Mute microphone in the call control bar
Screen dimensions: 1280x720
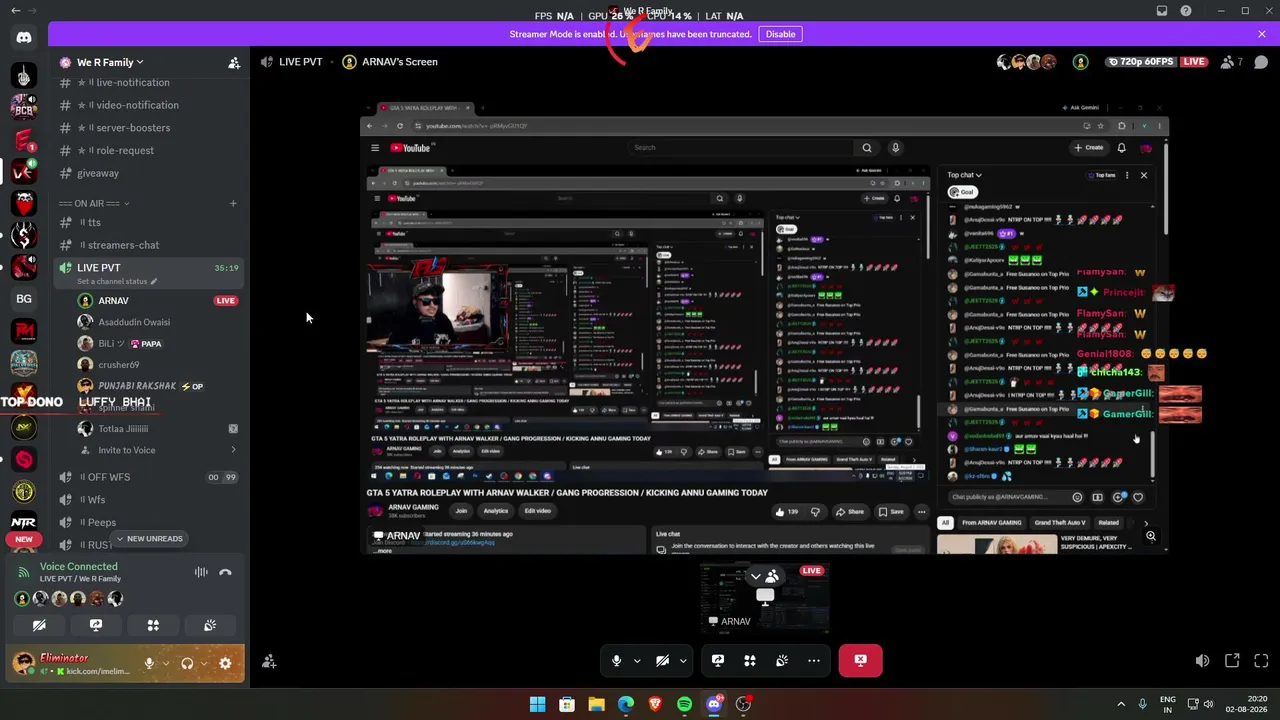pos(616,660)
